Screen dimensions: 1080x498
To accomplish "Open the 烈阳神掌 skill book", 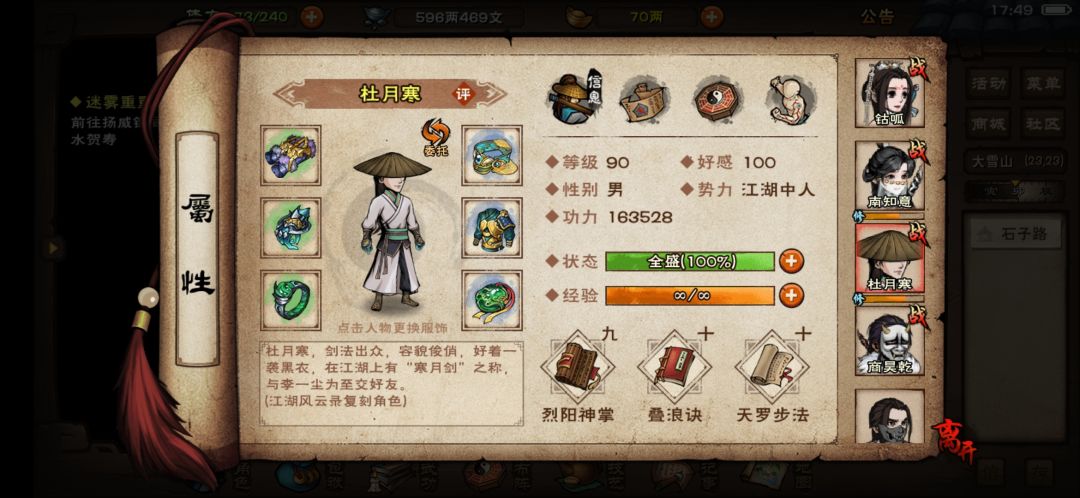I will (x=577, y=368).
